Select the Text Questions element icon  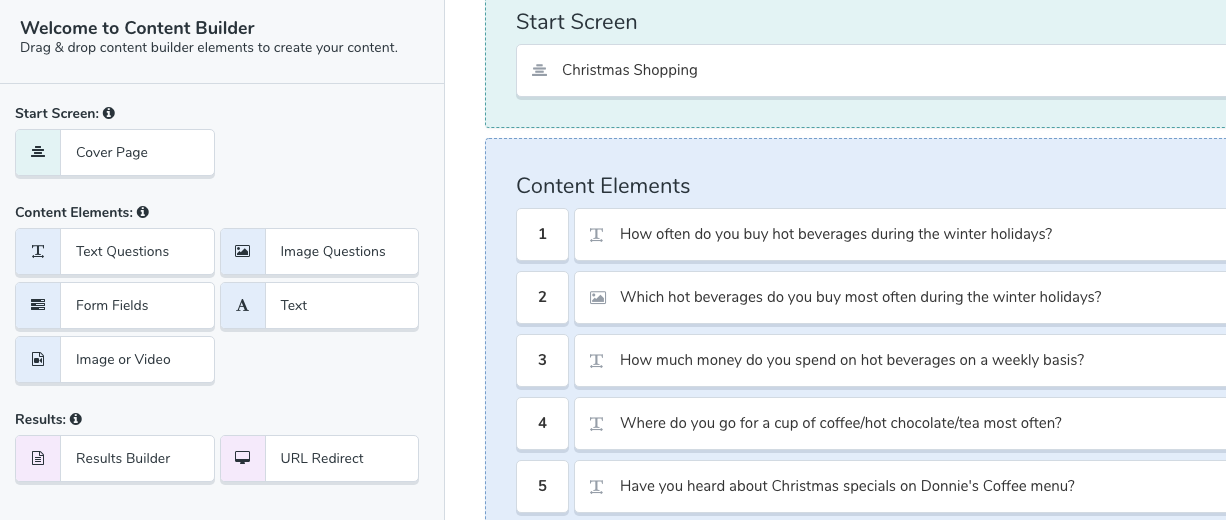click(38, 251)
